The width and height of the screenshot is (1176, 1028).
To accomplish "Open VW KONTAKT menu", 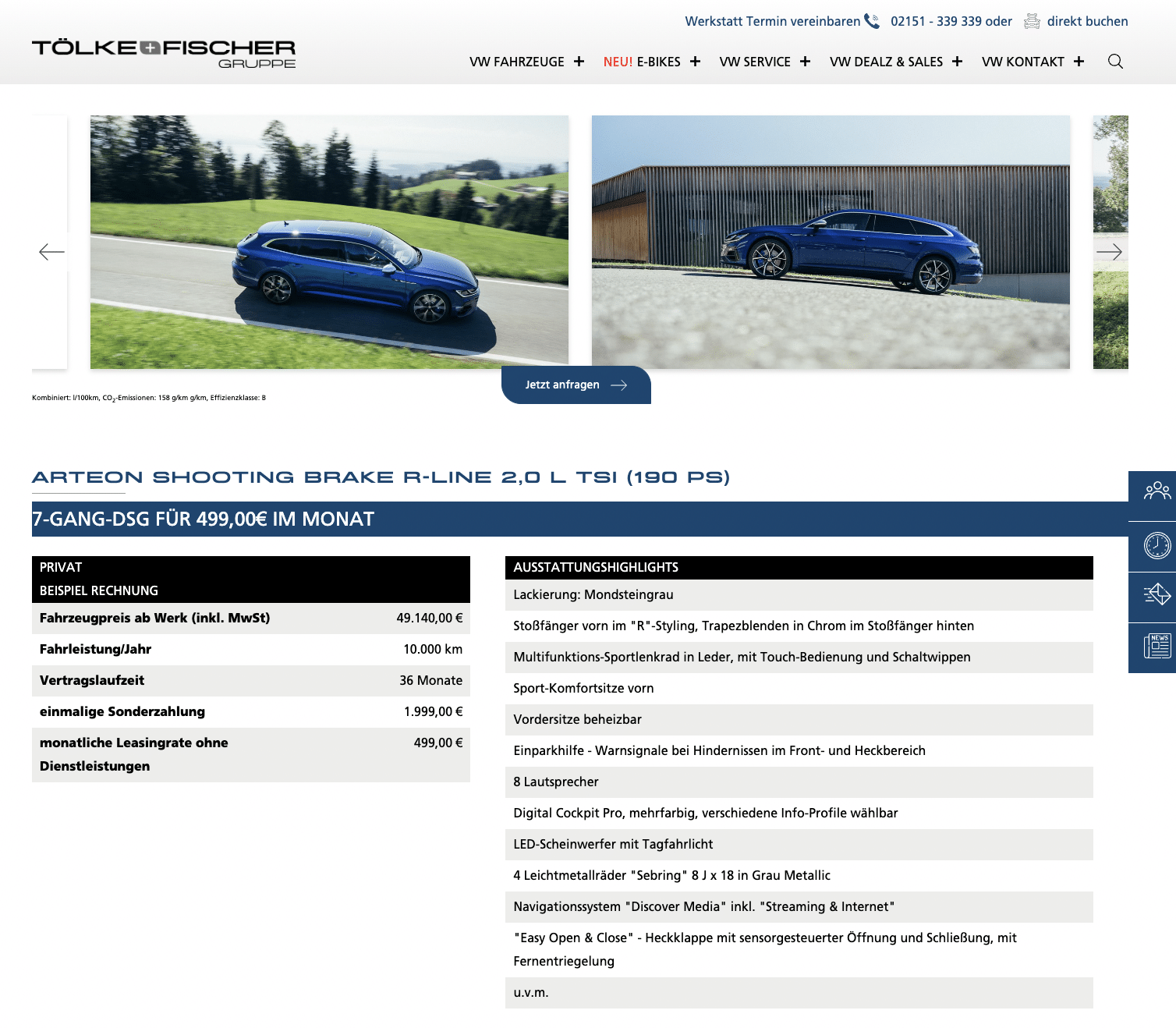I will 1022,62.
